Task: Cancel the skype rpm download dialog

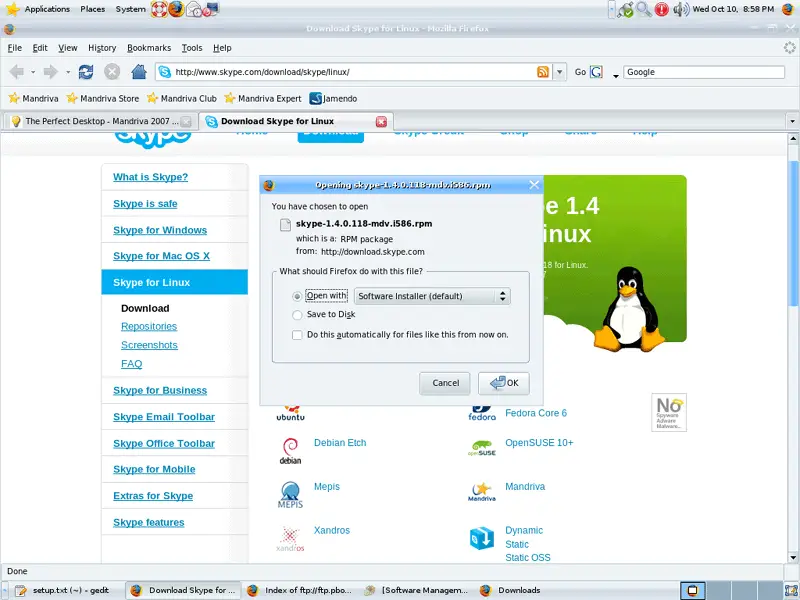Action: pyautogui.click(x=445, y=383)
